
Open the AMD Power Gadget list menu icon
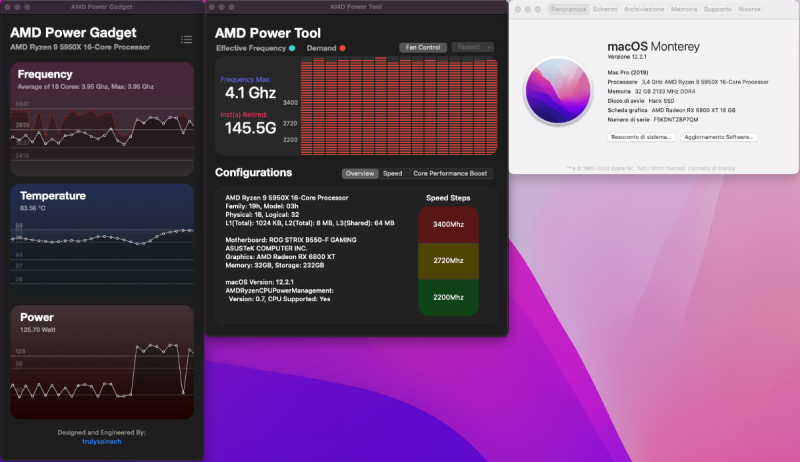tap(187, 40)
